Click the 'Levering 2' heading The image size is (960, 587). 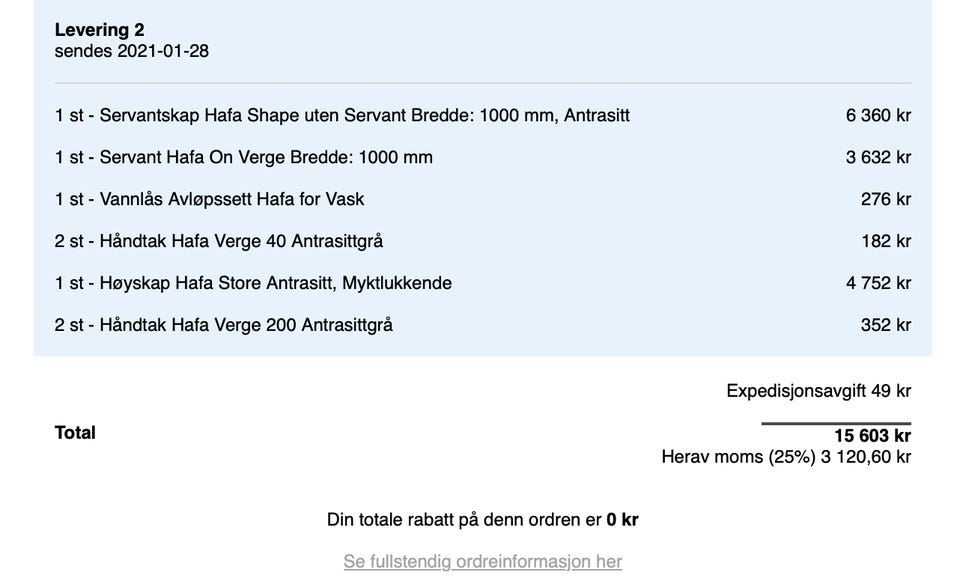tap(99, 30)
